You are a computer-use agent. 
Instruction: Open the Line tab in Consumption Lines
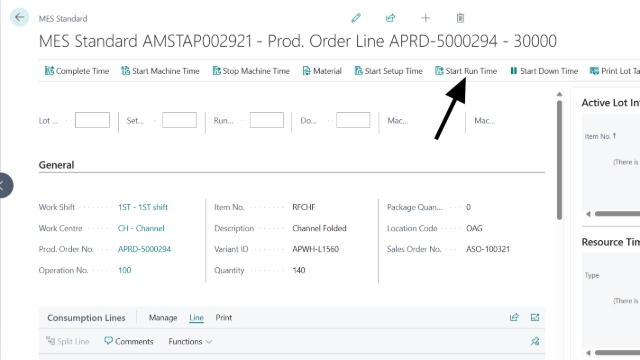196,318
